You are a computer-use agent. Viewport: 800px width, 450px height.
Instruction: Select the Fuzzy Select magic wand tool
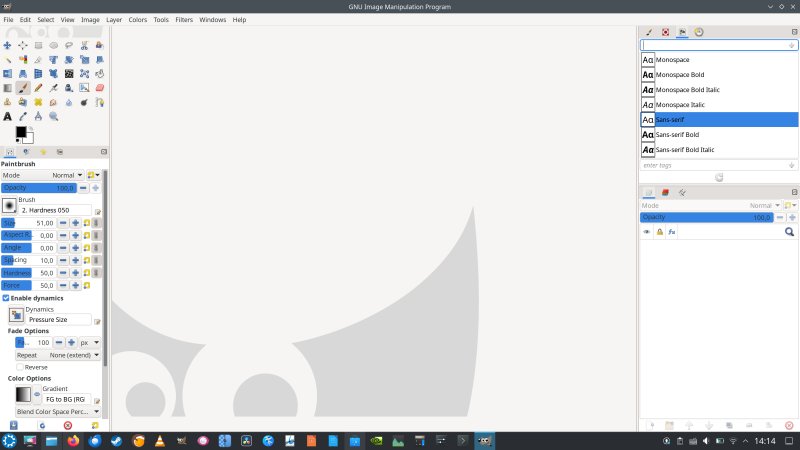pyautogui.click(x=7, y=60)
